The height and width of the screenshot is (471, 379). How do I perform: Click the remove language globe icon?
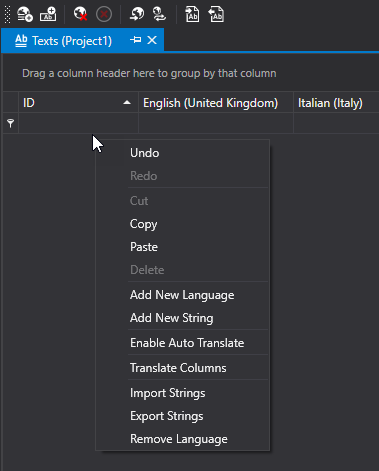80,14
